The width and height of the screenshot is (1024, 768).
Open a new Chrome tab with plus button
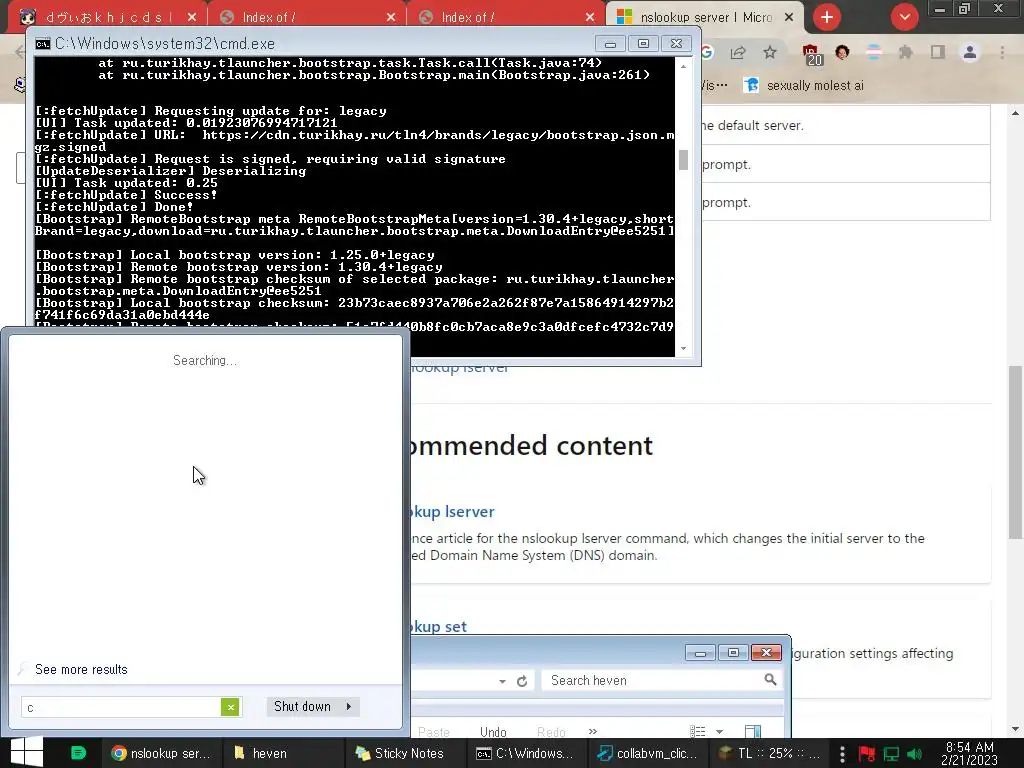pyautogui.click(x=827, y=17)
